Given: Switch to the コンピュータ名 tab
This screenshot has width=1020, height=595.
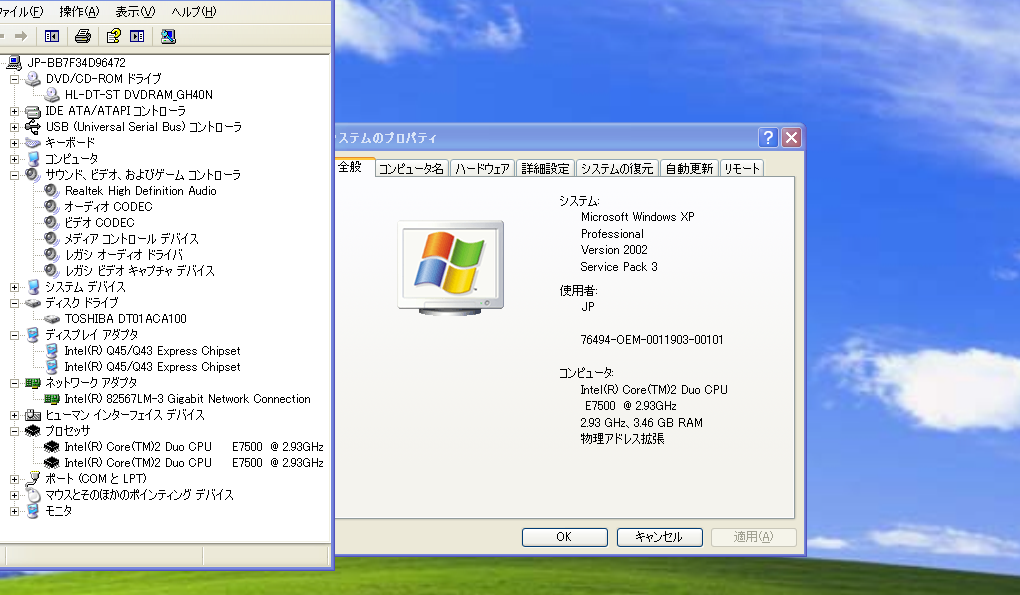Looking at the screenshot, I should (x=411, y=168).
